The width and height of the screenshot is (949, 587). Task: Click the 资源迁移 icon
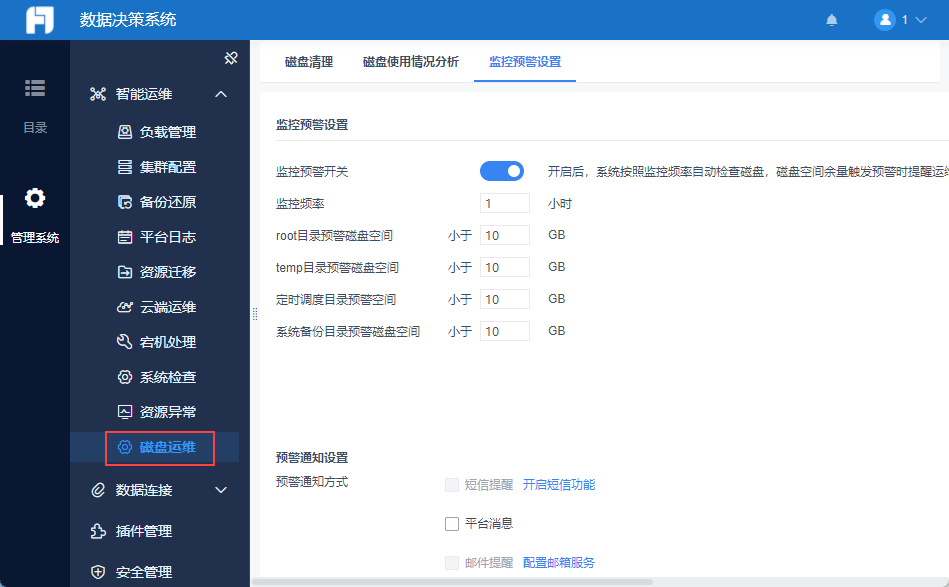point(125,272)
